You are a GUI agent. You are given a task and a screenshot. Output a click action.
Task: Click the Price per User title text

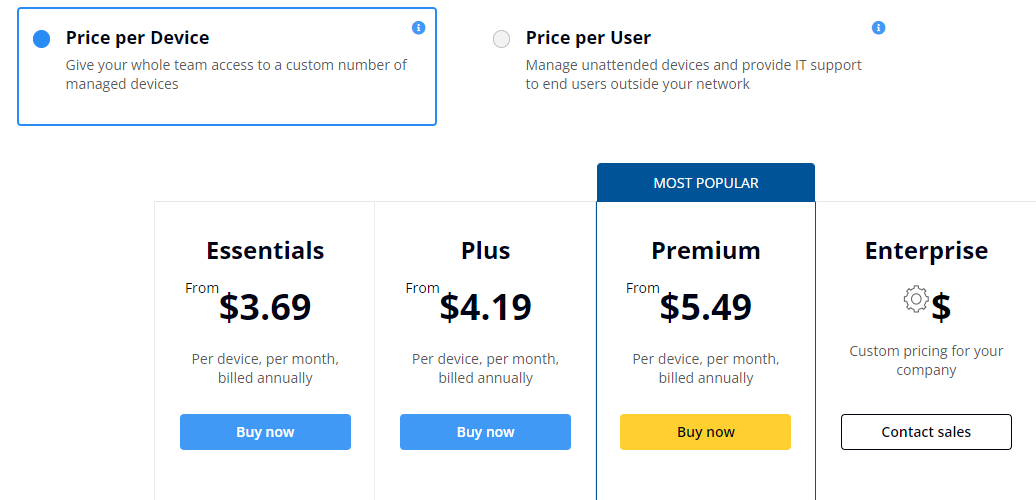pyautogui.click(x=588, y=38)
